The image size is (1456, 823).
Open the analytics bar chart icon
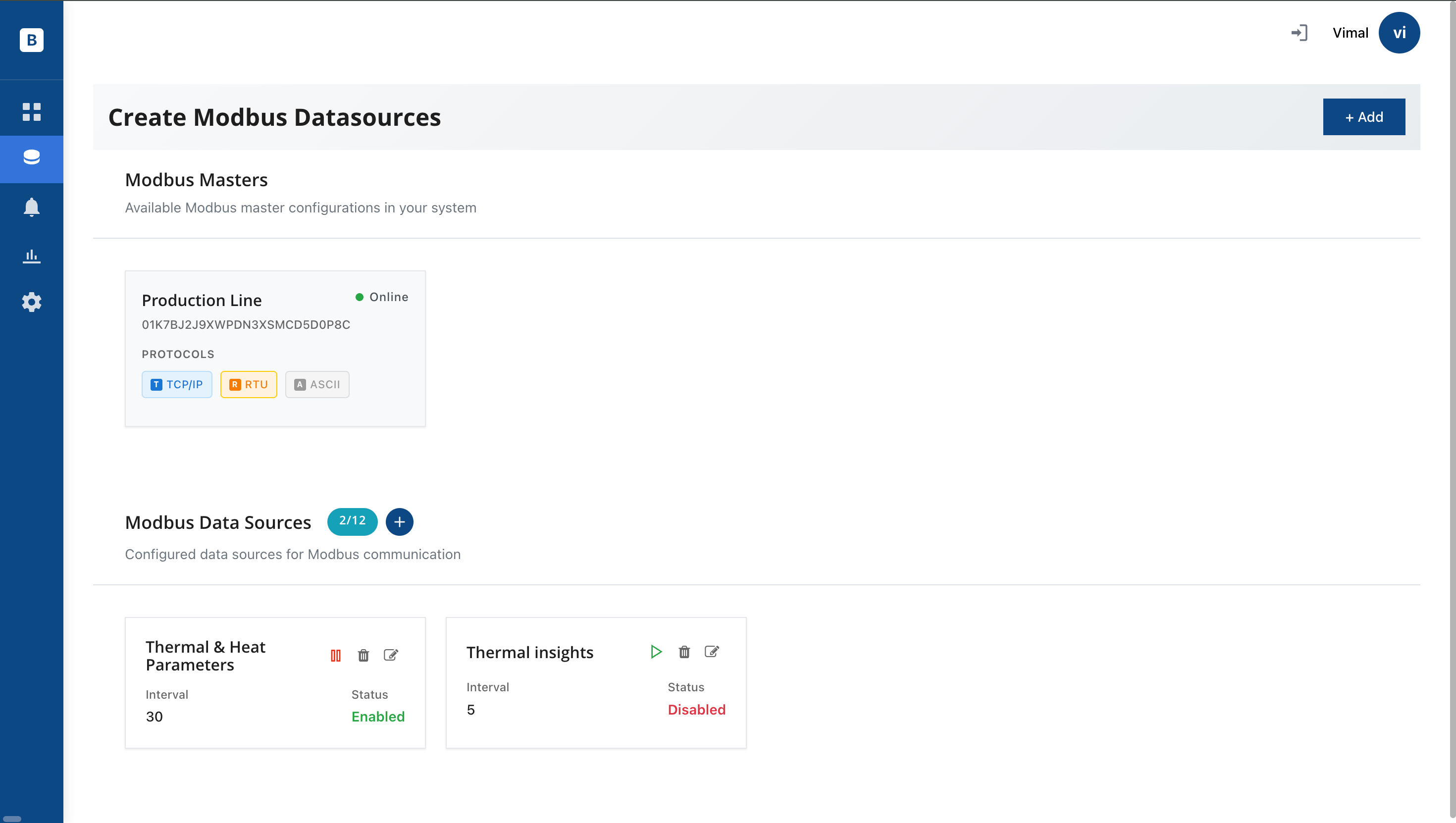click(32, 256)
